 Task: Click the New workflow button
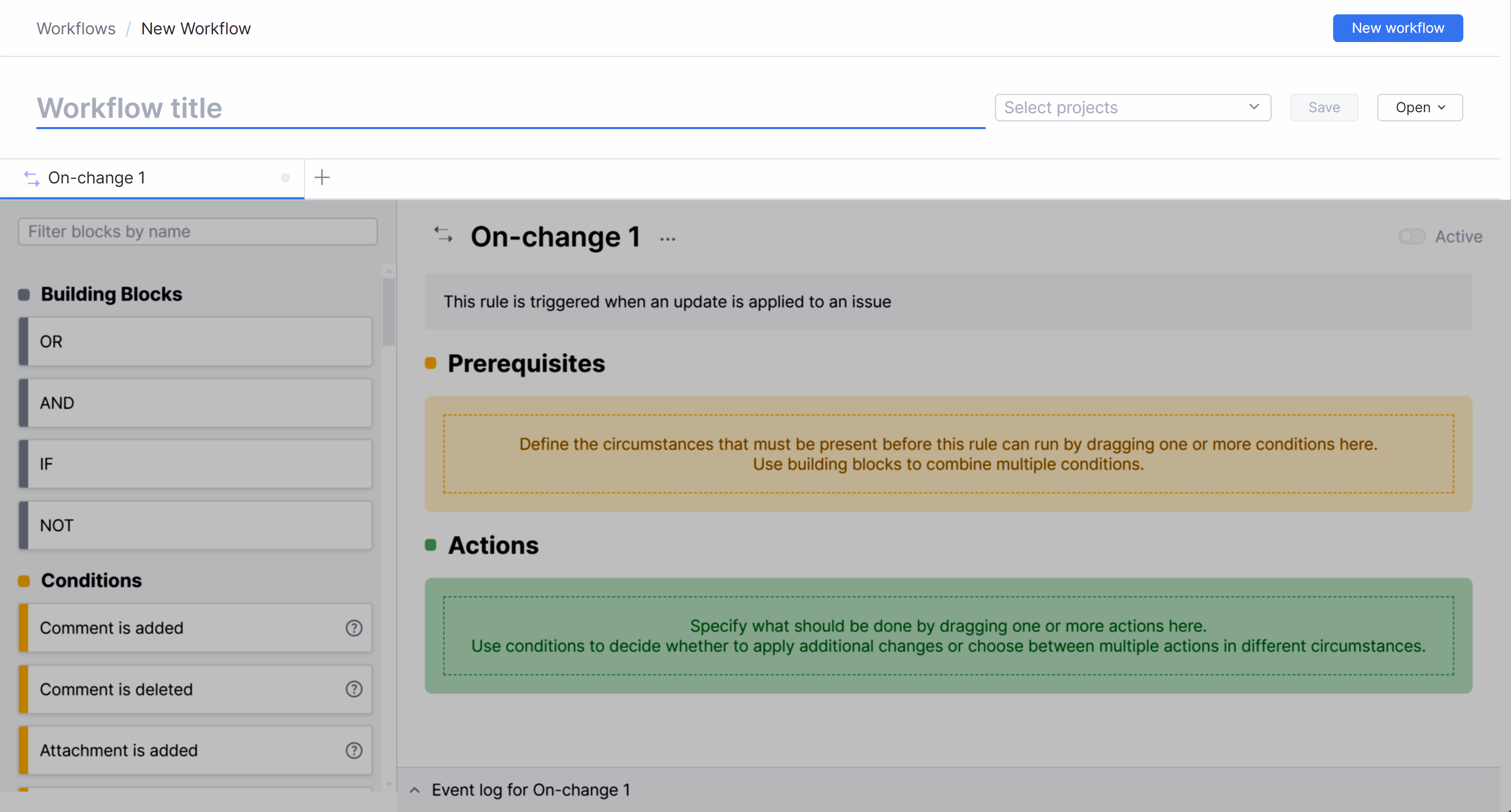click(1397, 28)
